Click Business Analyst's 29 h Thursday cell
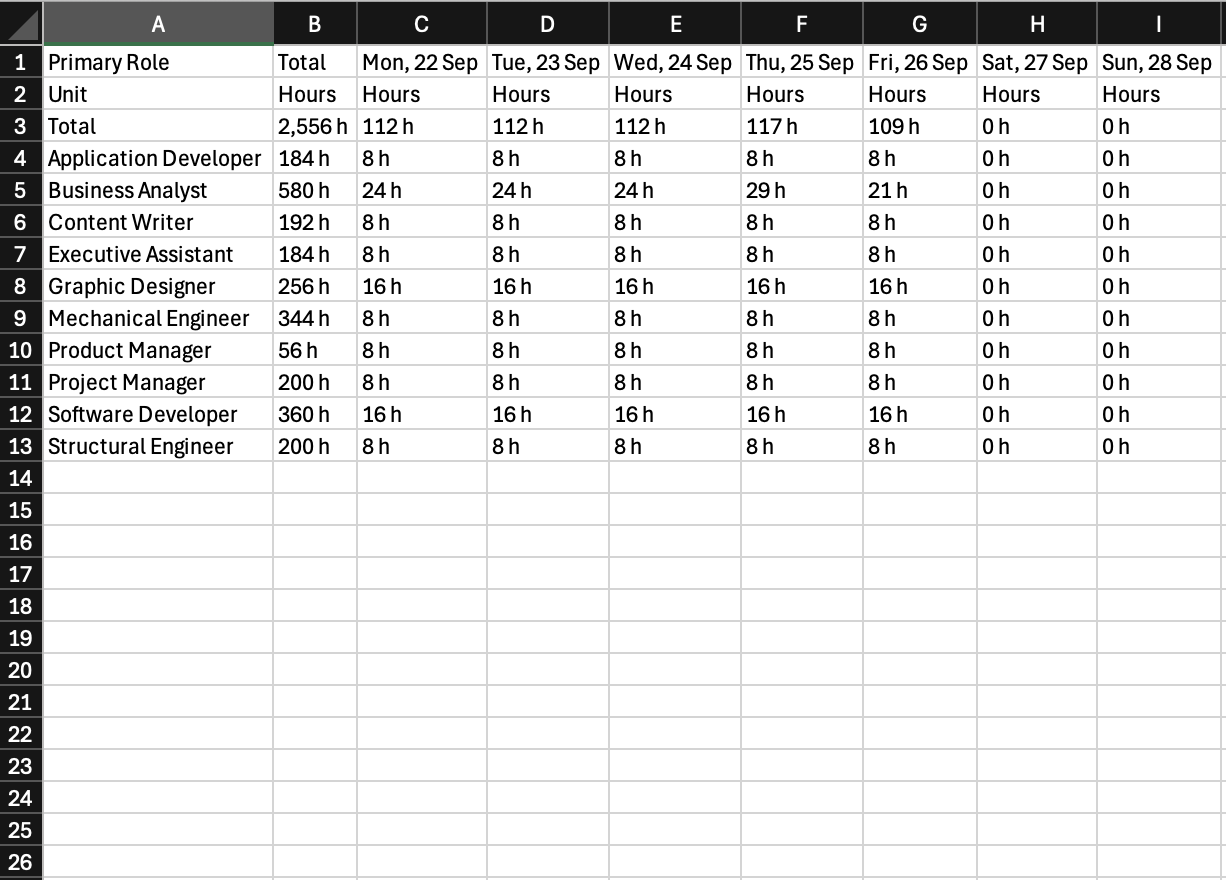The image size is (1226, 880). 802,190
